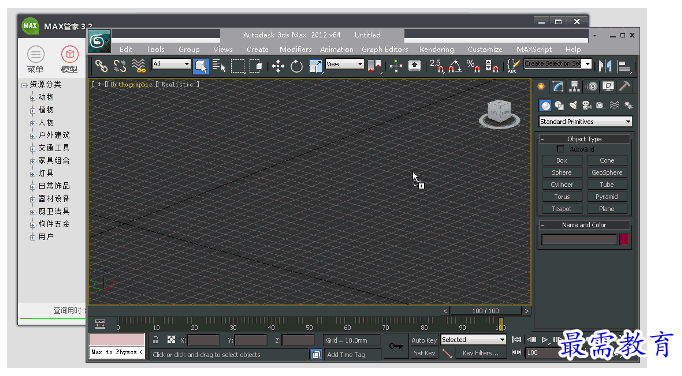Click the Align tool icon
Viewport: 682px width, 376px height.
624,66
